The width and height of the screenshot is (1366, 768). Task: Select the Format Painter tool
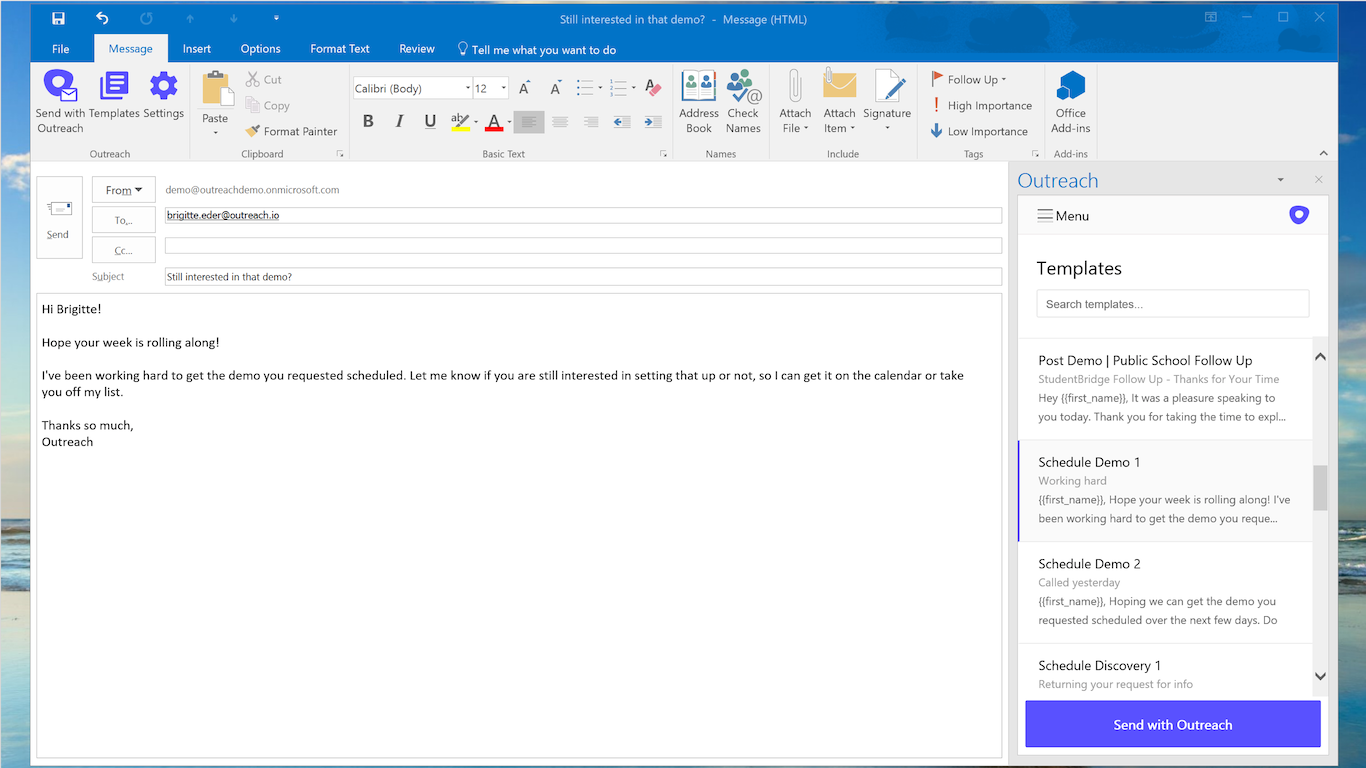(291, 131)
